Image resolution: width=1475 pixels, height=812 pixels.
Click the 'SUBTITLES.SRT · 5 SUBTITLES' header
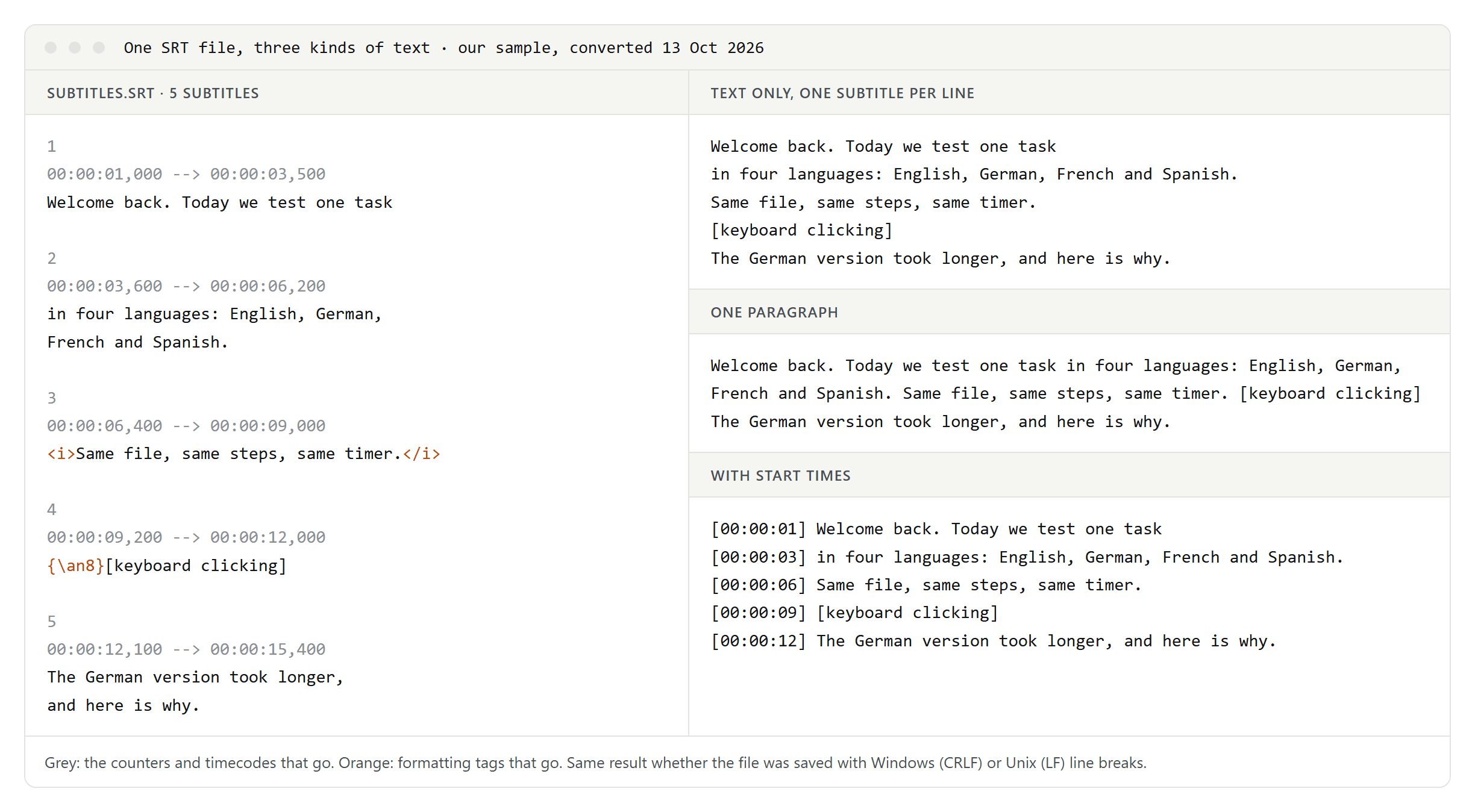click(x=153, y=93)
